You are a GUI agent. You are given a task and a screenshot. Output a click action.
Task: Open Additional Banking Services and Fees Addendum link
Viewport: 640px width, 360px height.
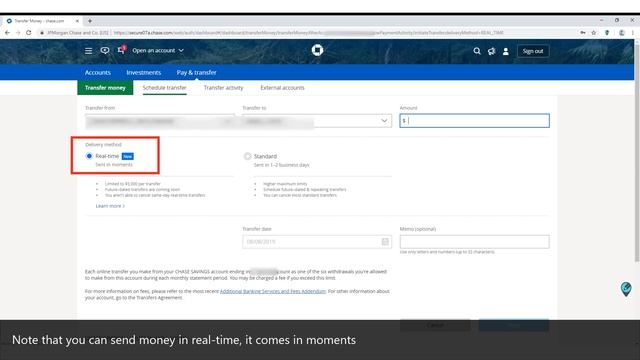click(x=273, y=291)
